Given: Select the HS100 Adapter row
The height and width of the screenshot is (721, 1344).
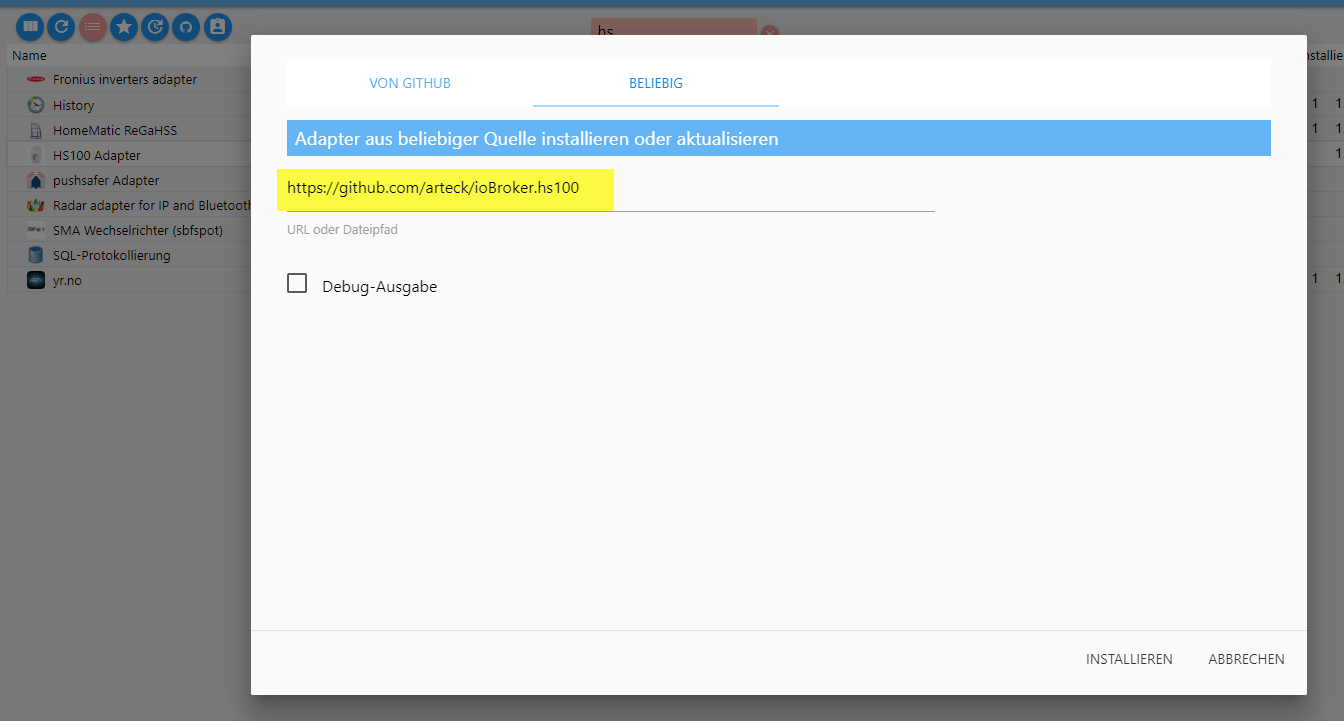Looking at the screenshot, I should pos(97,155).
